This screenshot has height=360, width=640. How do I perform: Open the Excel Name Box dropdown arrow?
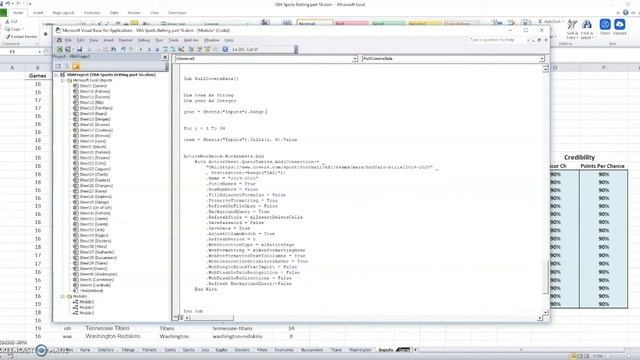(39, 52)
